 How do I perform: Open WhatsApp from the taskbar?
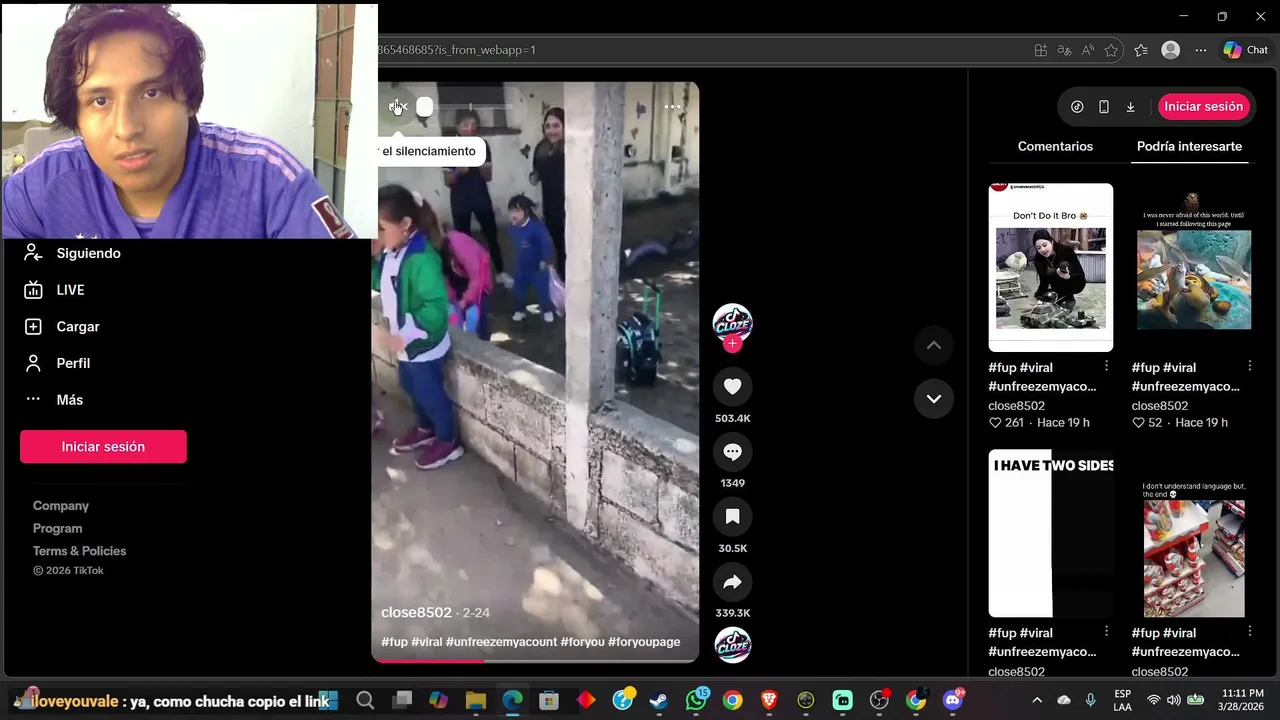(x=696, y=701)
